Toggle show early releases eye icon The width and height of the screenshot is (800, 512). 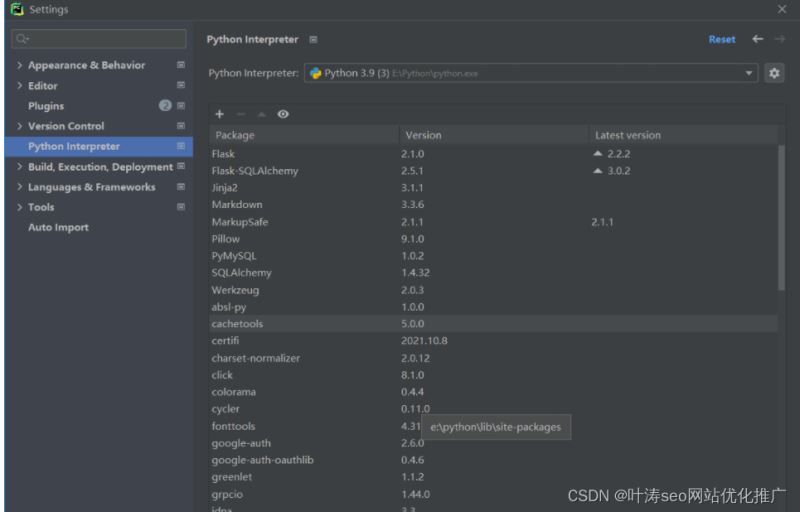coord(283,114)
